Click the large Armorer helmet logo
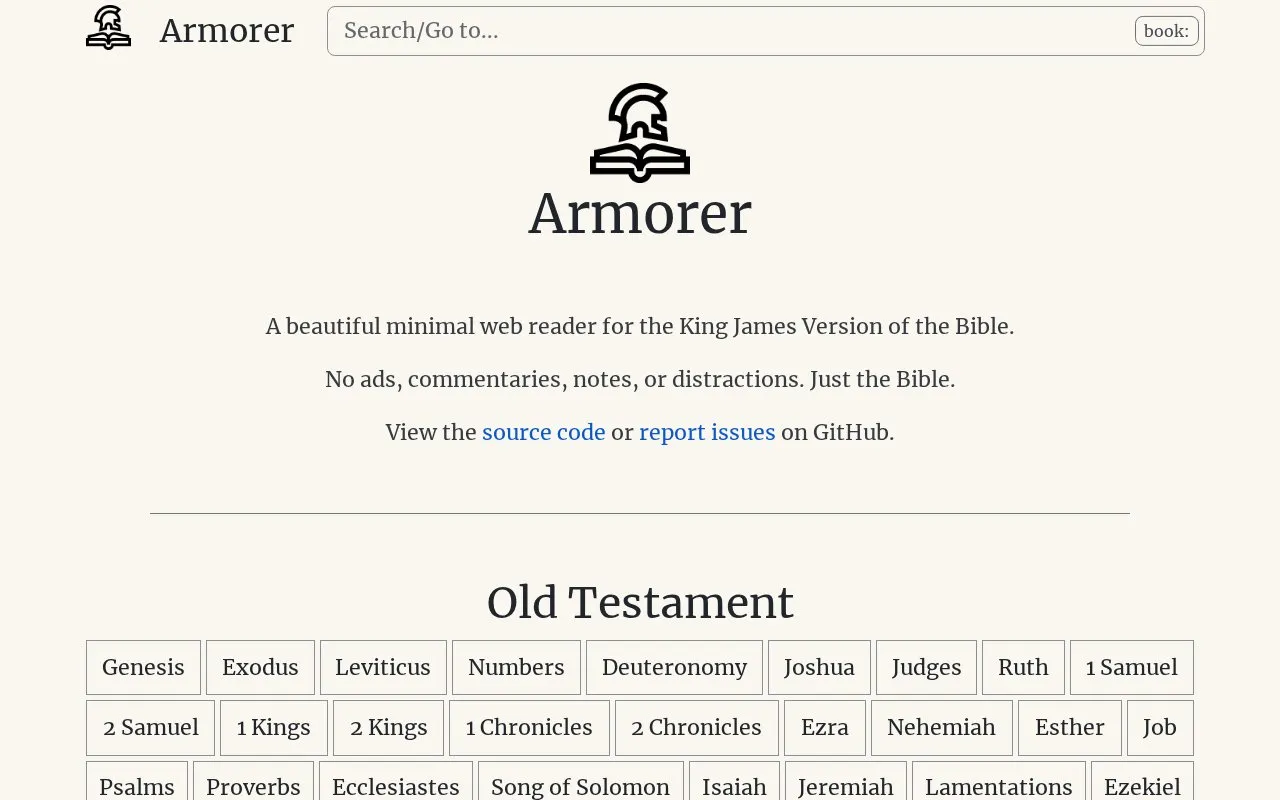This screenshot has height=800, width=1280. [640, 133]
